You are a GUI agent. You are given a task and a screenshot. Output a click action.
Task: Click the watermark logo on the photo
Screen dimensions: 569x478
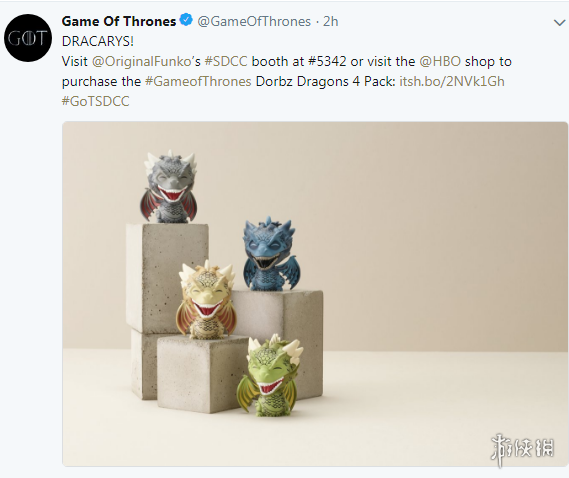523,449
